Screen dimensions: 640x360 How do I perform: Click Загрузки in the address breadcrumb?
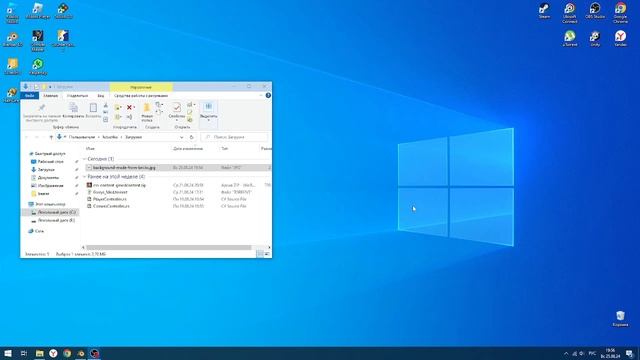(x=133, y=137)
